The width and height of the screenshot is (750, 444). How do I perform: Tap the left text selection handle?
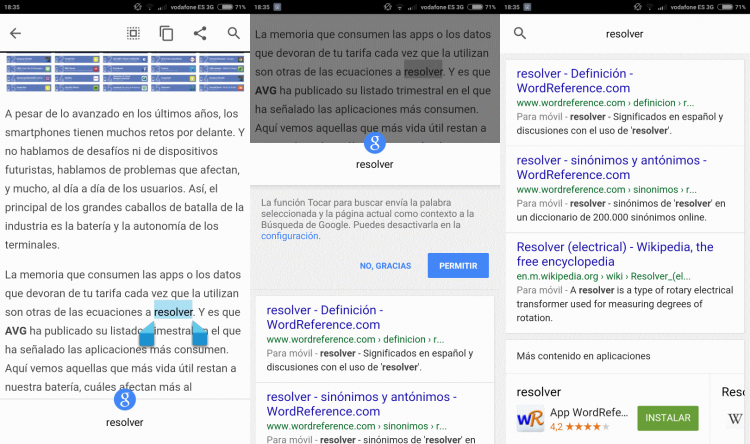pyautogui.click(x=147, y=333)
